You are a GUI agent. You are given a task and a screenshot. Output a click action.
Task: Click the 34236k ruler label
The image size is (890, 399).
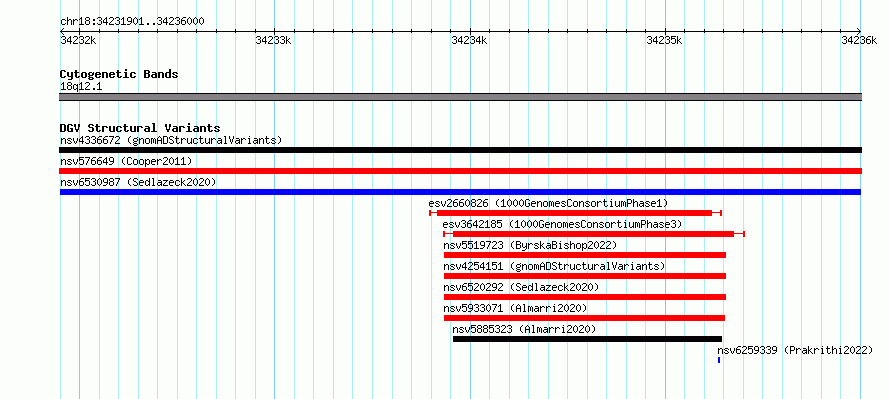tap(859, 40)
